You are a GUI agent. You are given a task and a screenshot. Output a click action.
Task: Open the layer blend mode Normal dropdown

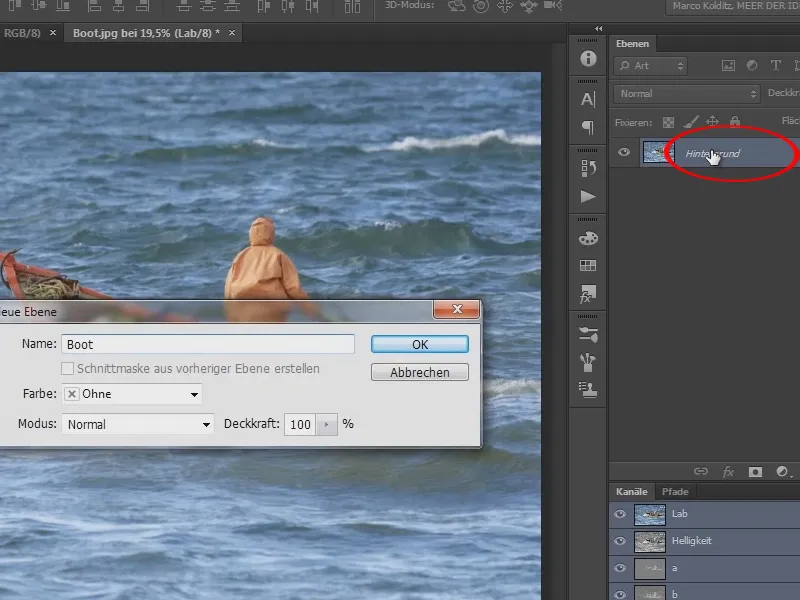coord(687,94)
